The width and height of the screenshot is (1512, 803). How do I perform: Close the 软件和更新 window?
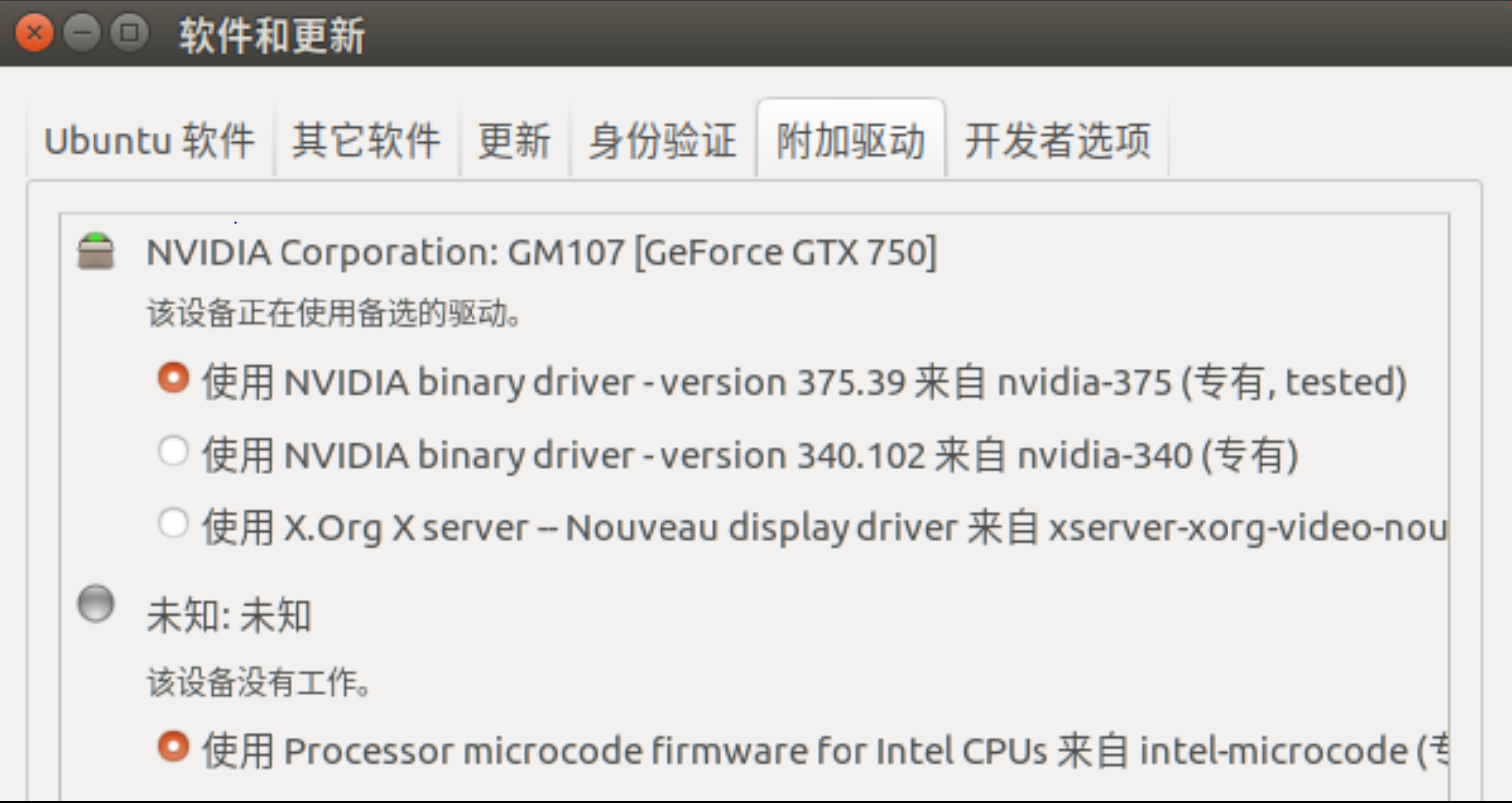[x=35, y=33]
